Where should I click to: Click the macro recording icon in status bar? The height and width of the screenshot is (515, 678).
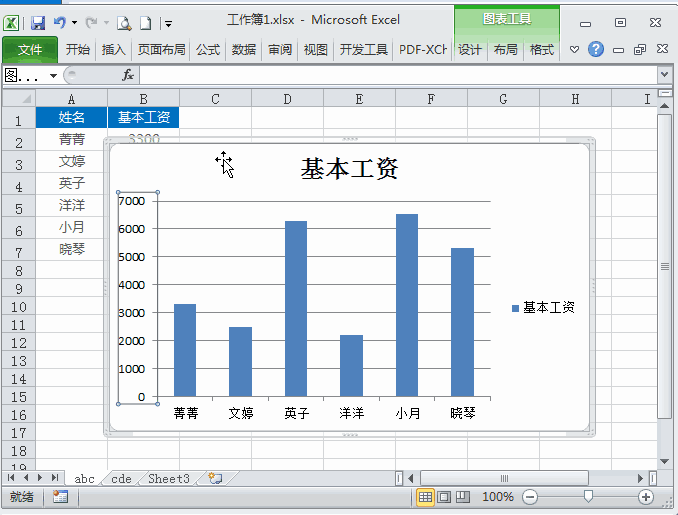pos(60,497)
